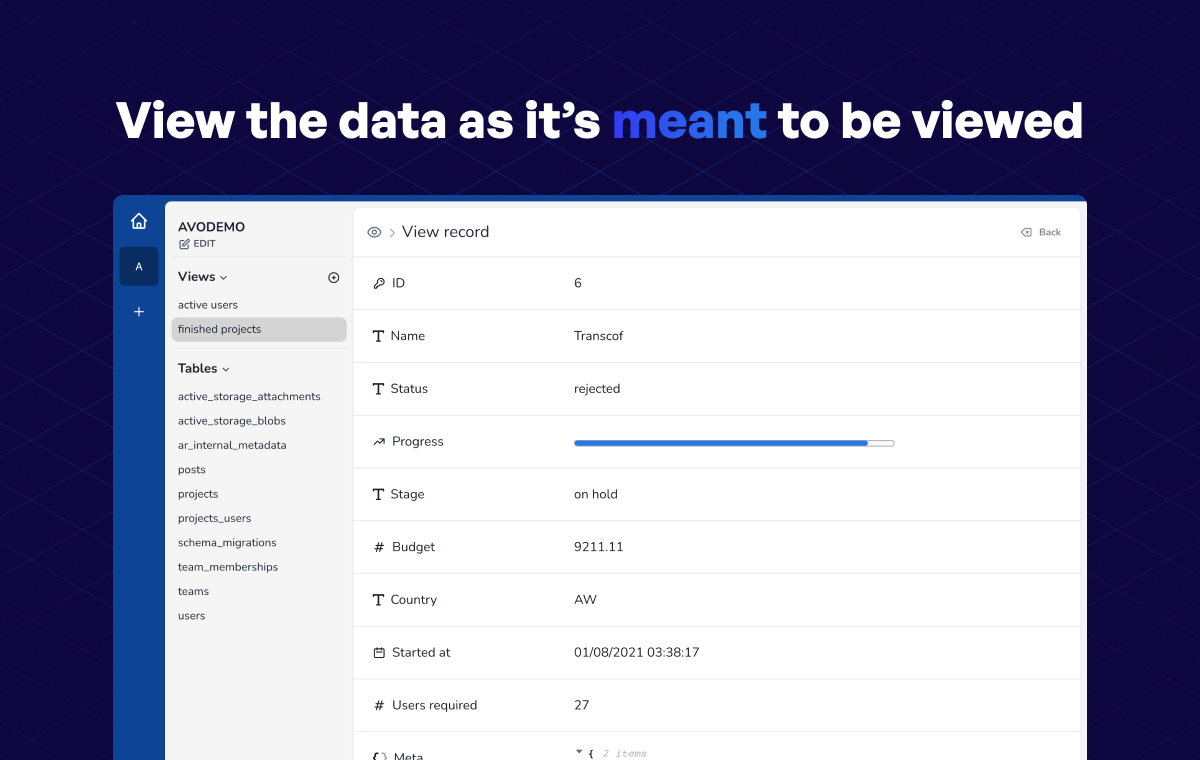The image size is (1200, 760).
Task: Open the home icon in sidebar
Action: 139,221
